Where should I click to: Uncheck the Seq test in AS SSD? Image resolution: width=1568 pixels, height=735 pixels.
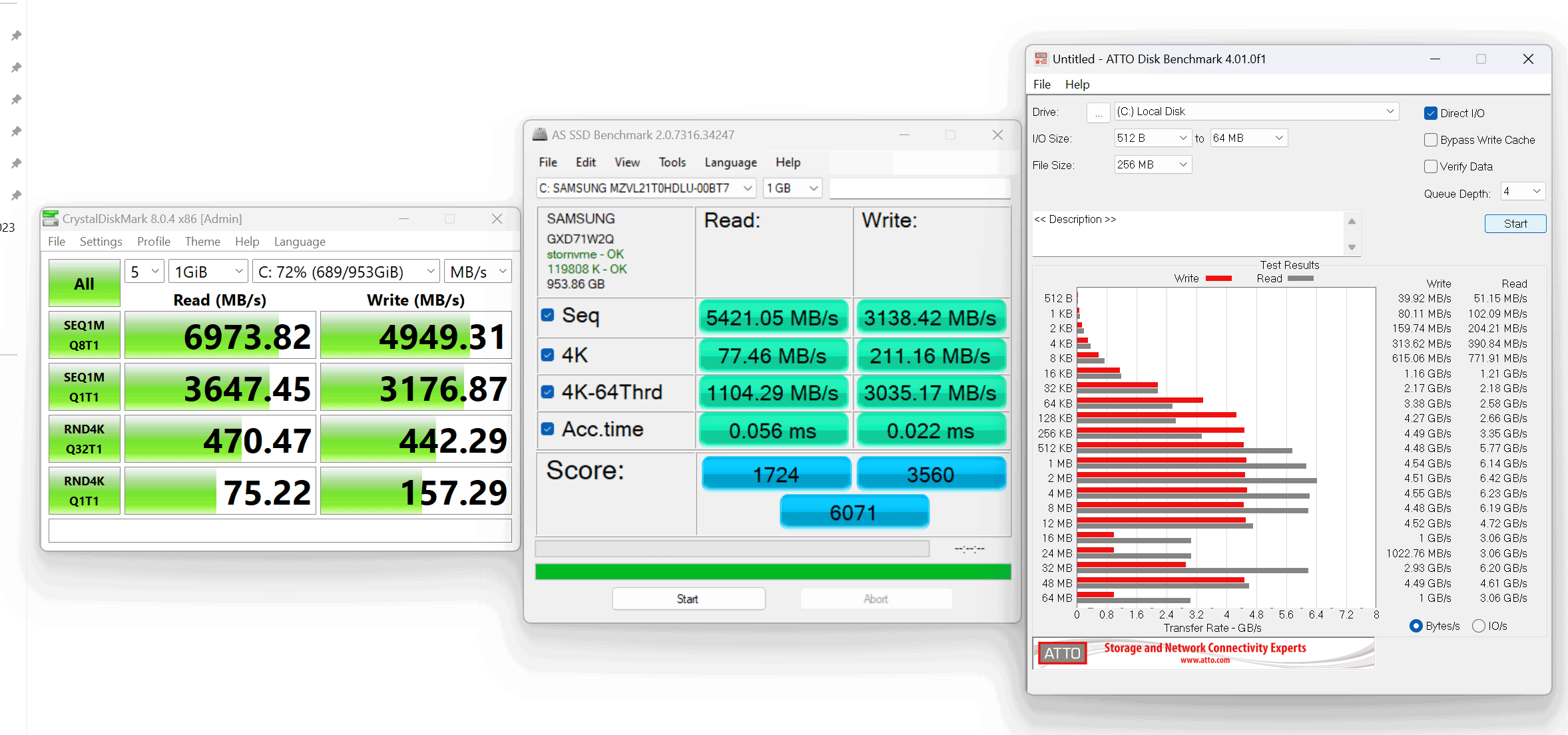[547, 315]
